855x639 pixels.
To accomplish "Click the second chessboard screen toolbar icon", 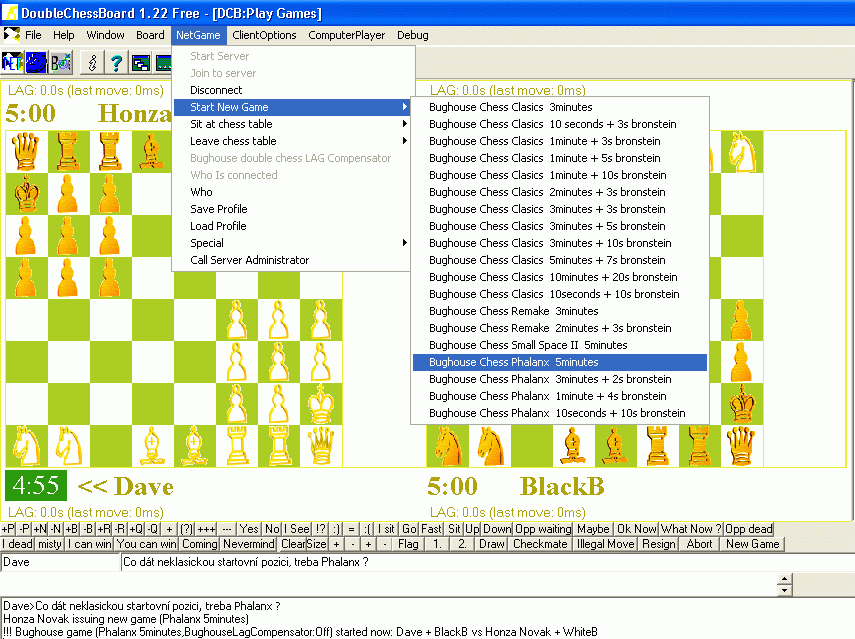I will click(x=164, y=62).
